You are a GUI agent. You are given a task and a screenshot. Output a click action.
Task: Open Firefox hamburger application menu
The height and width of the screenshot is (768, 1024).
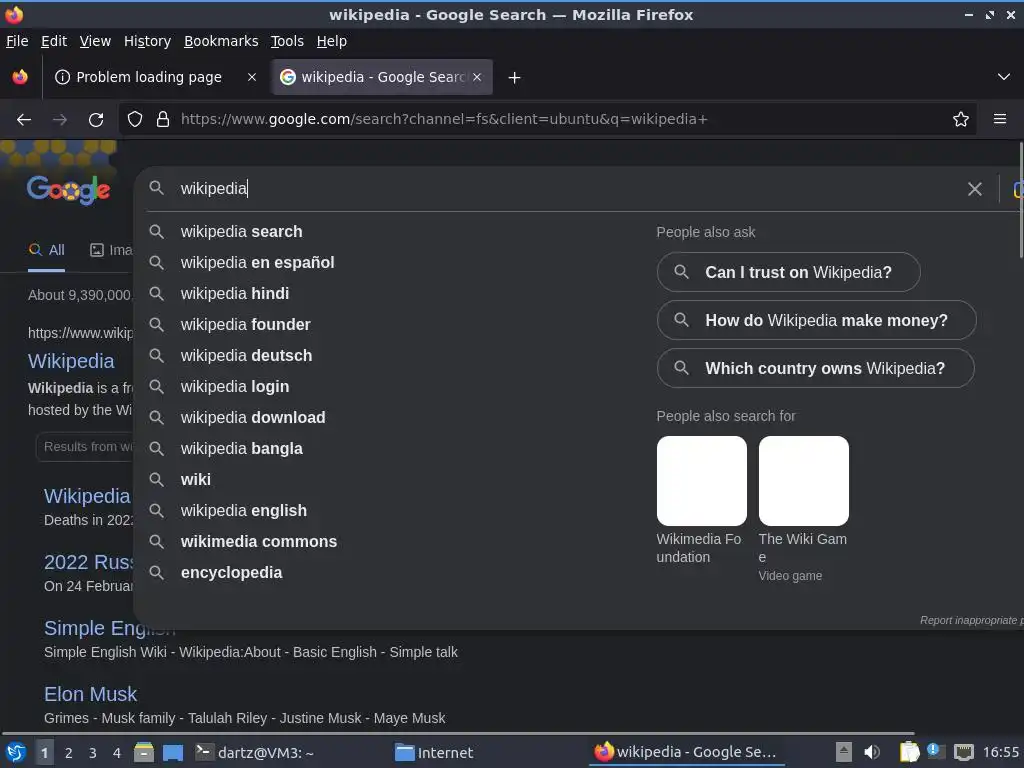[1000, 119]
